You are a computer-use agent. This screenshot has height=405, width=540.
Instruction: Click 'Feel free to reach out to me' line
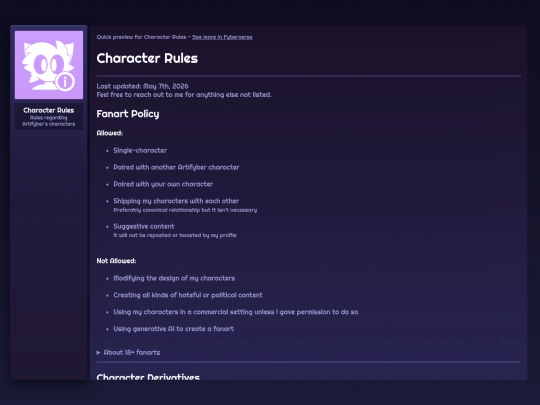pos(184,95)
